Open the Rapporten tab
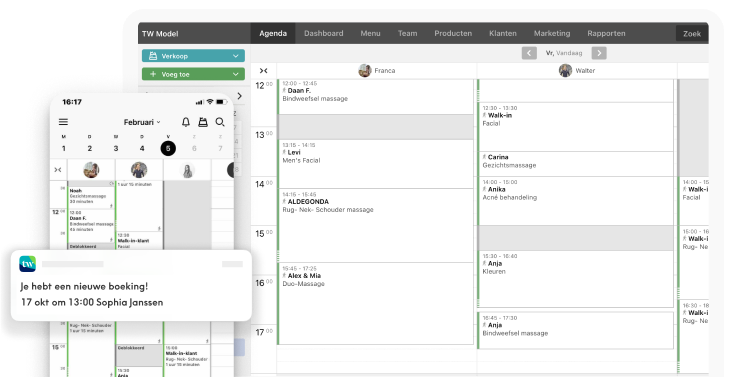The width and height of the screenshot is (731, 377). [606, 34]
